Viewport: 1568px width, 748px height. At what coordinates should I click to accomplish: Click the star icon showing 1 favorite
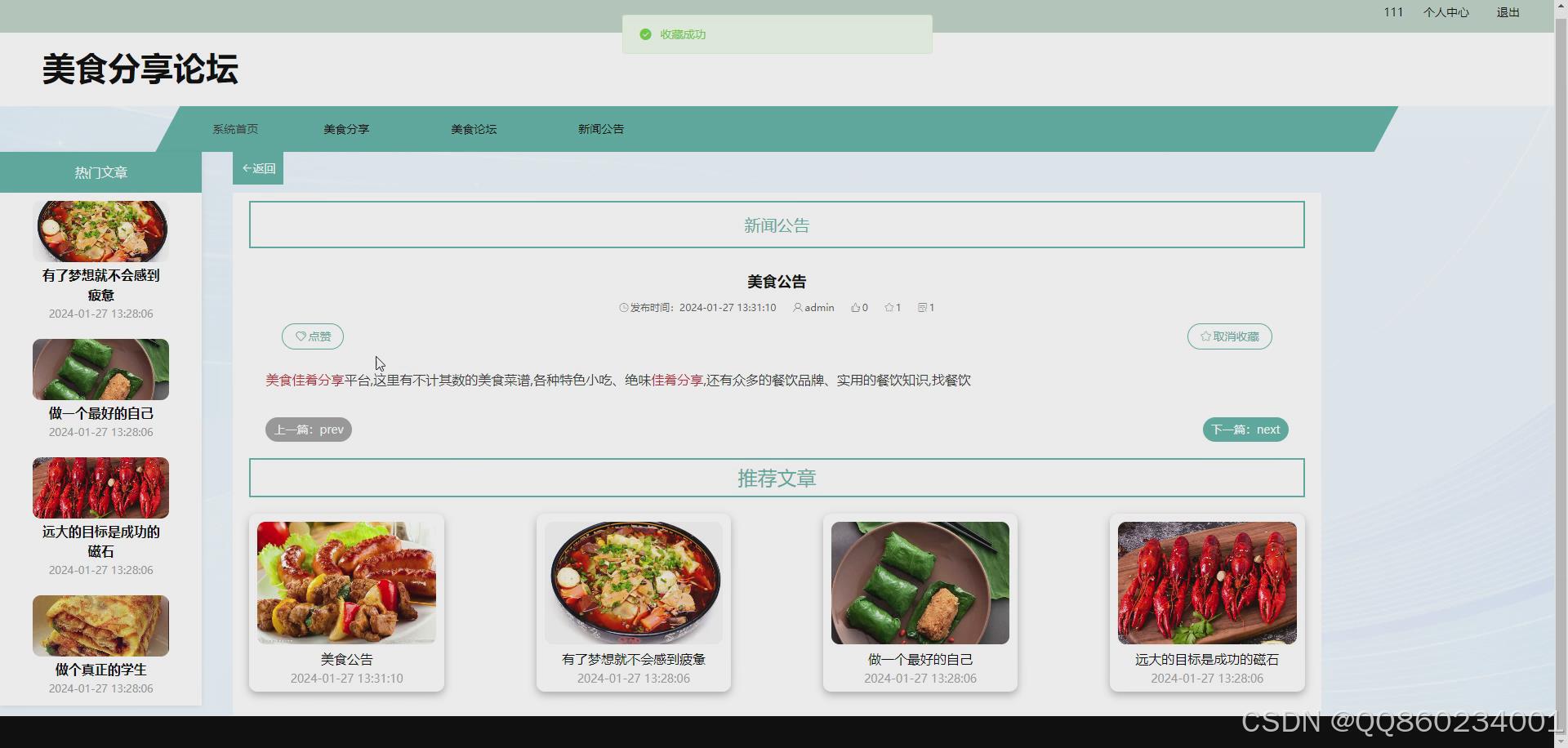889,307
